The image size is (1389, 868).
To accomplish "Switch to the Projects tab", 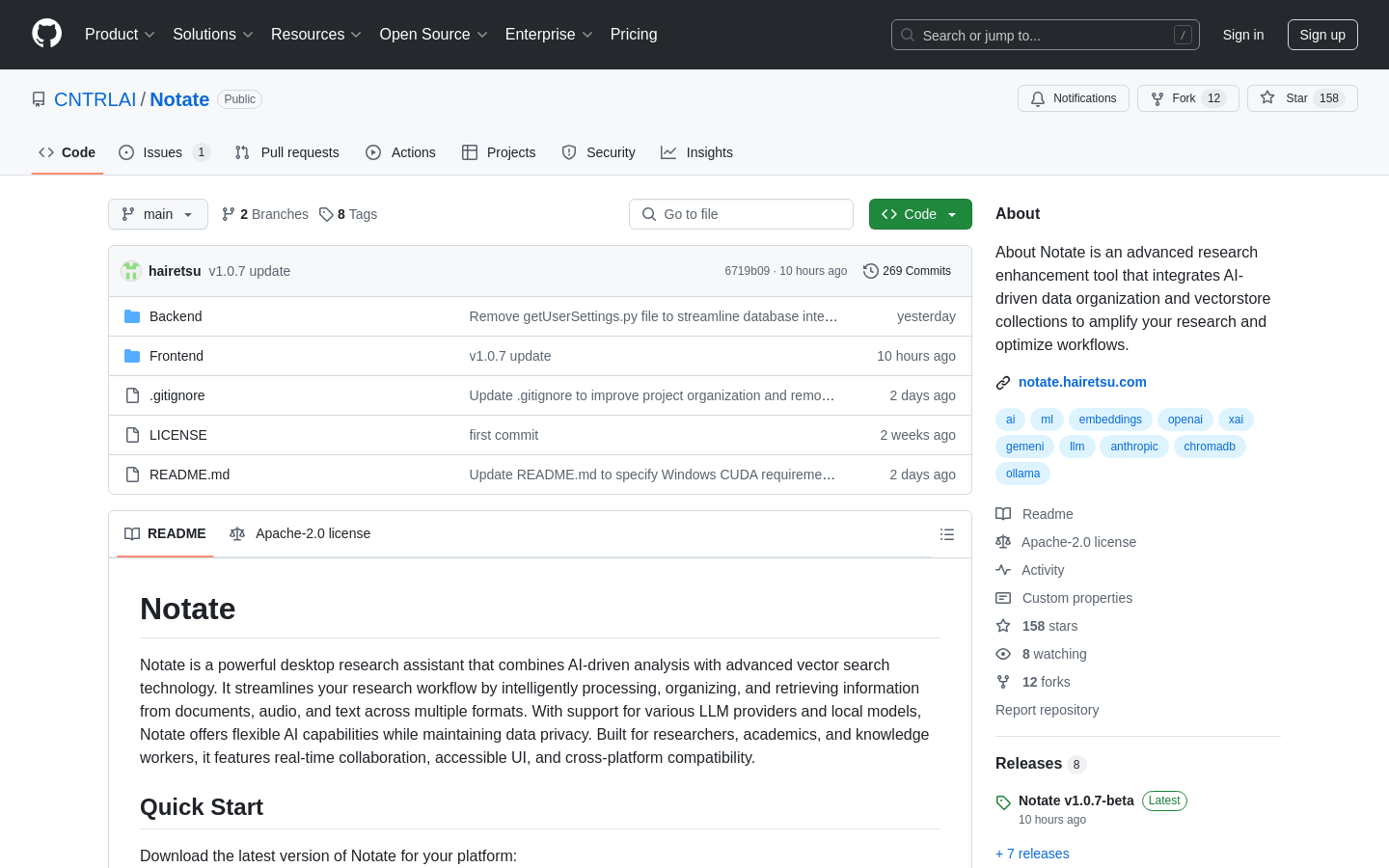I will coord(499,152).
